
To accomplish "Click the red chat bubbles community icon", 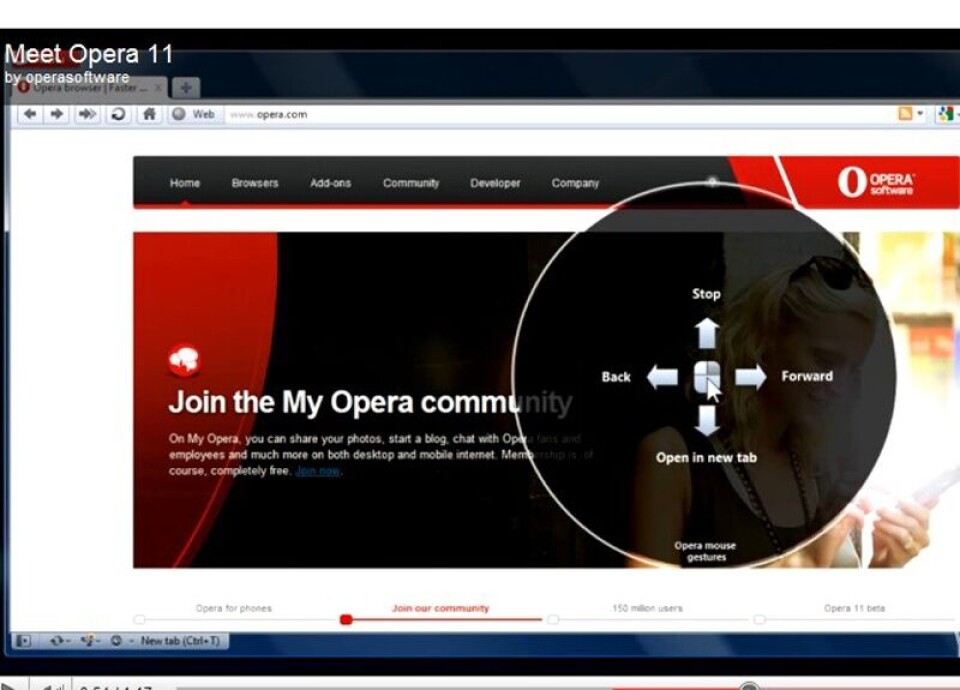I will [x=184, y=361].
